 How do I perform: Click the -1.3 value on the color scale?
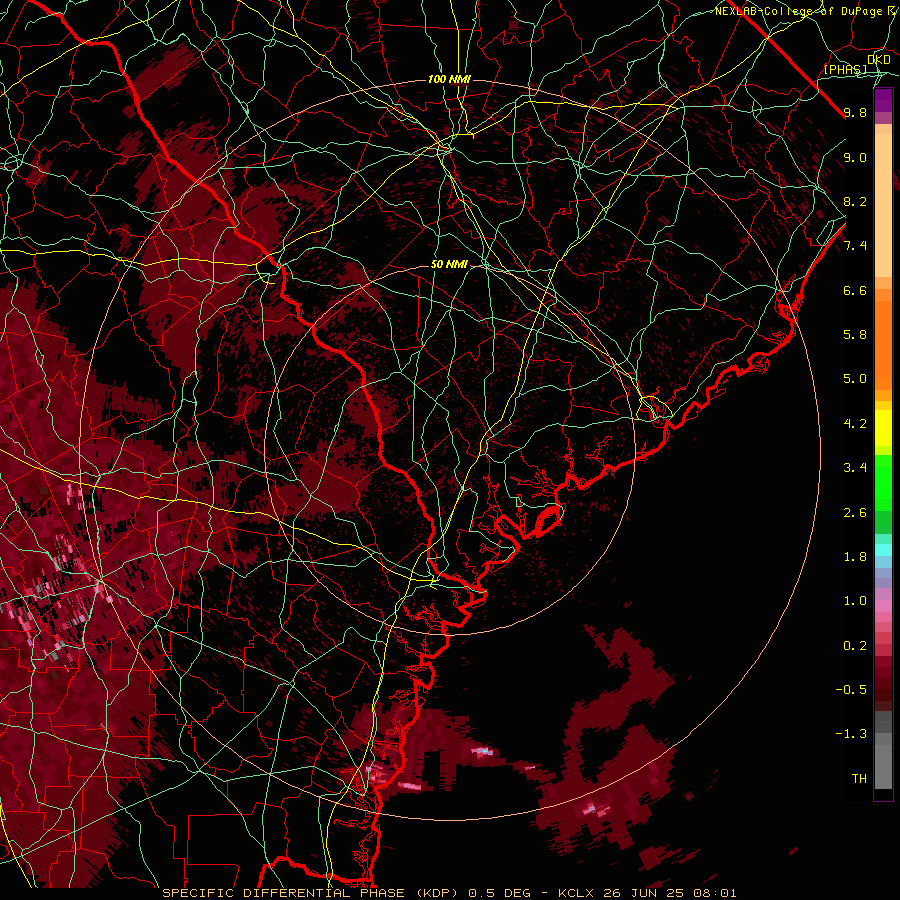click(851, 734)
